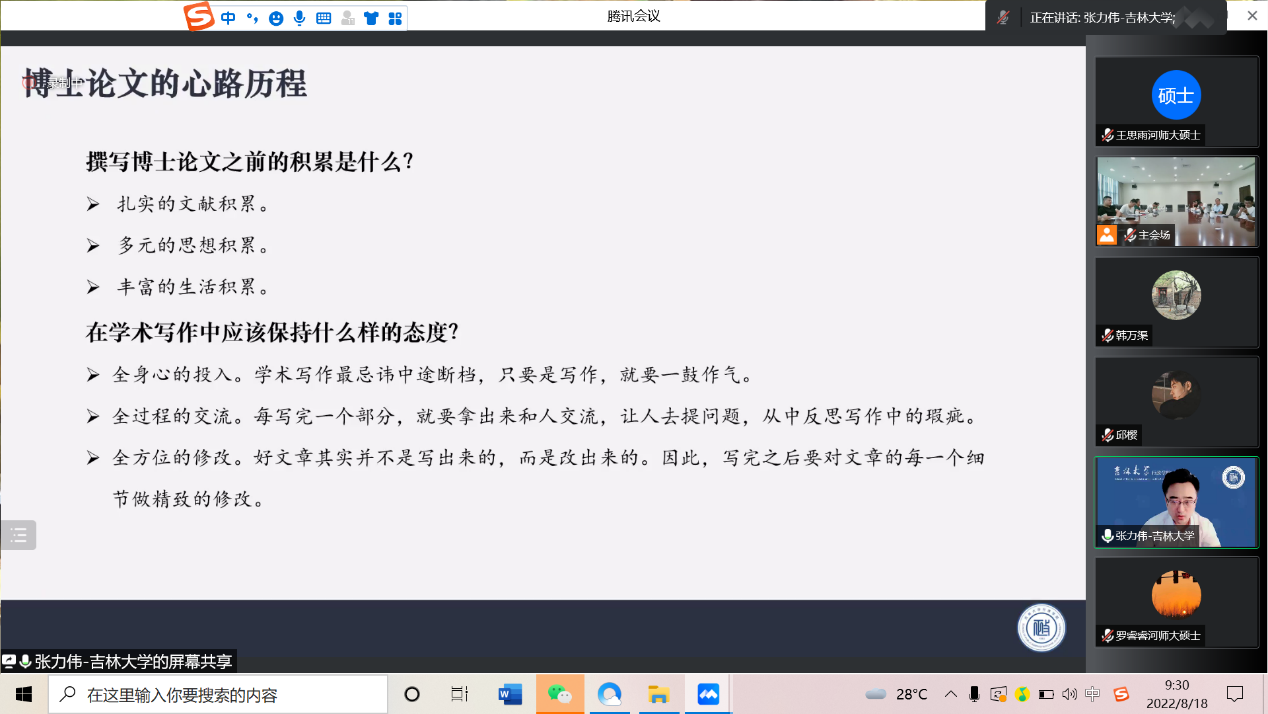Click the Sogou input method logo
1268x714 pixels.
click(199, 17)
